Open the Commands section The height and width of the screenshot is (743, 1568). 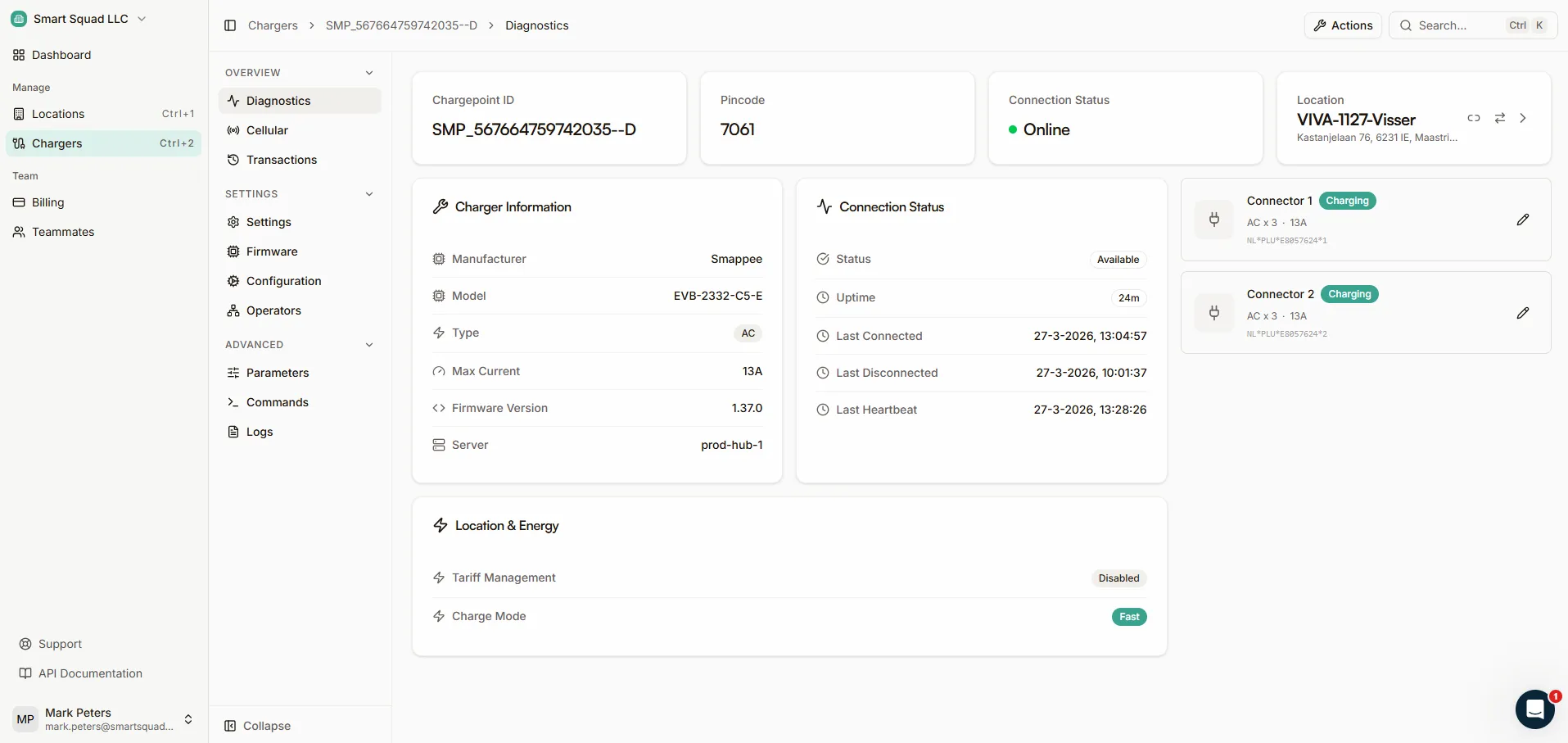pyautogui.click(x=277, y=401)
